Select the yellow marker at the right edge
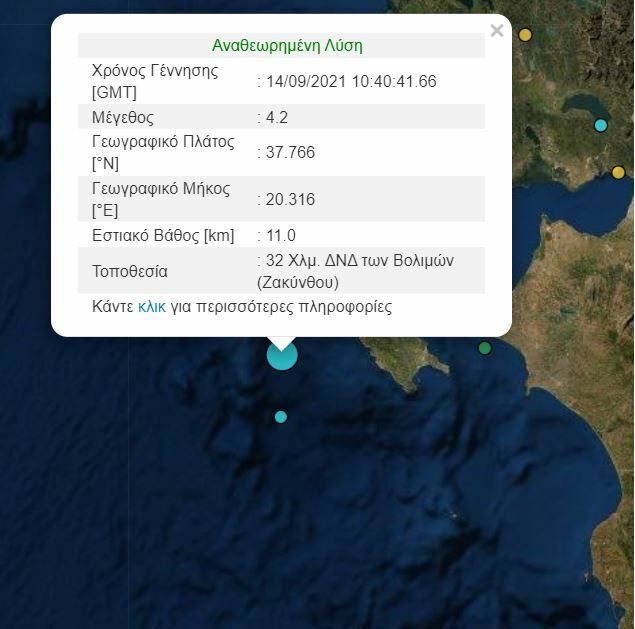This screenshot has width=635, height=629. point(618,173)
